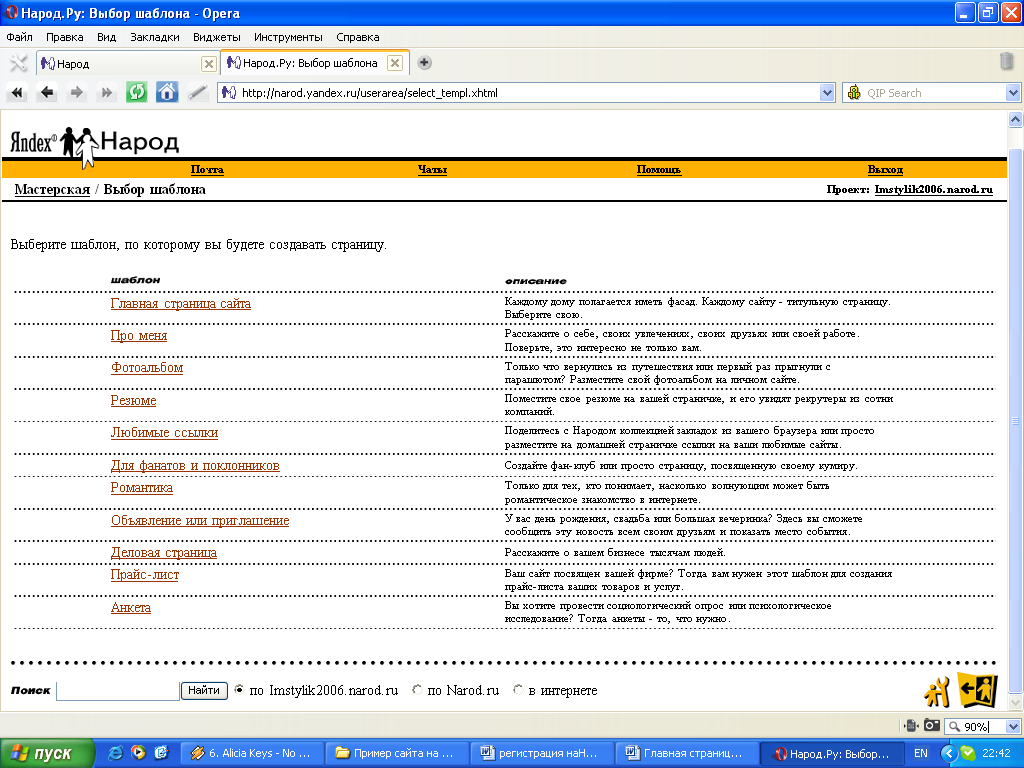Choose the Резюме template
The height and width of the screenshot is (768, 1024).
point(133,400)
